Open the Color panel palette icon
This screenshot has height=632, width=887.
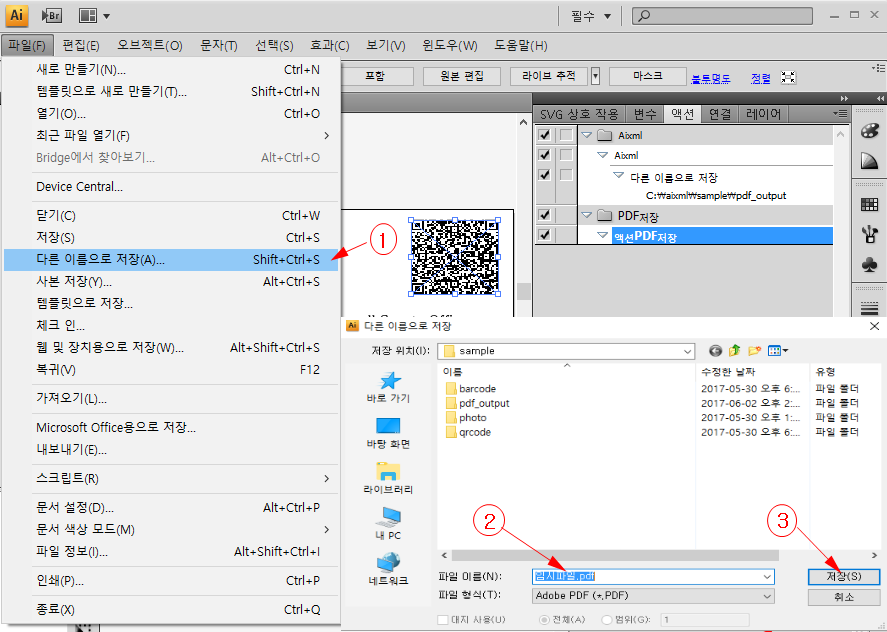(869, 132)
